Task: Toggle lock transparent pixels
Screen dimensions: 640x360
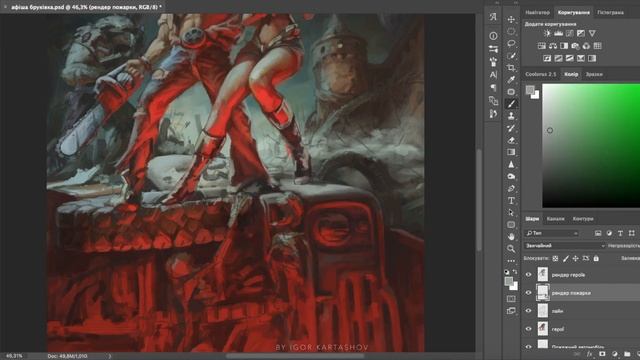Action: pos(555,258)
